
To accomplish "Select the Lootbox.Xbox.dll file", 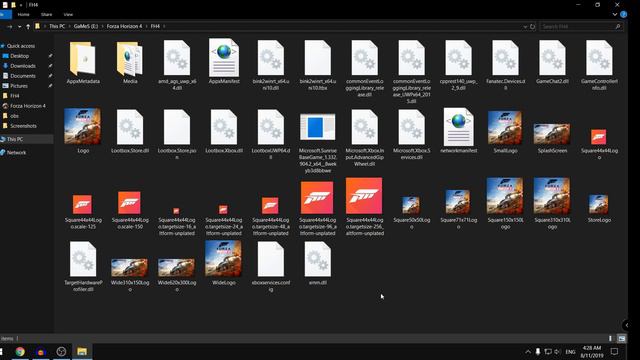I will click(224, 131).
